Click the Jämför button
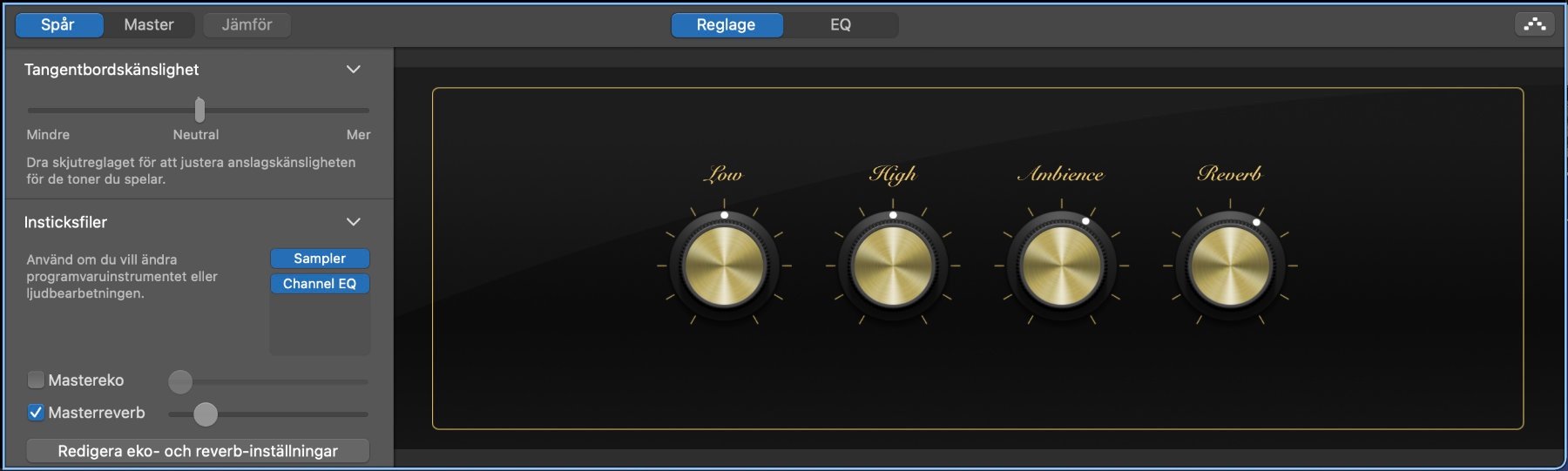Viewport: 1568px width, 471px height. pyautogui.click(x=247, y=24)
